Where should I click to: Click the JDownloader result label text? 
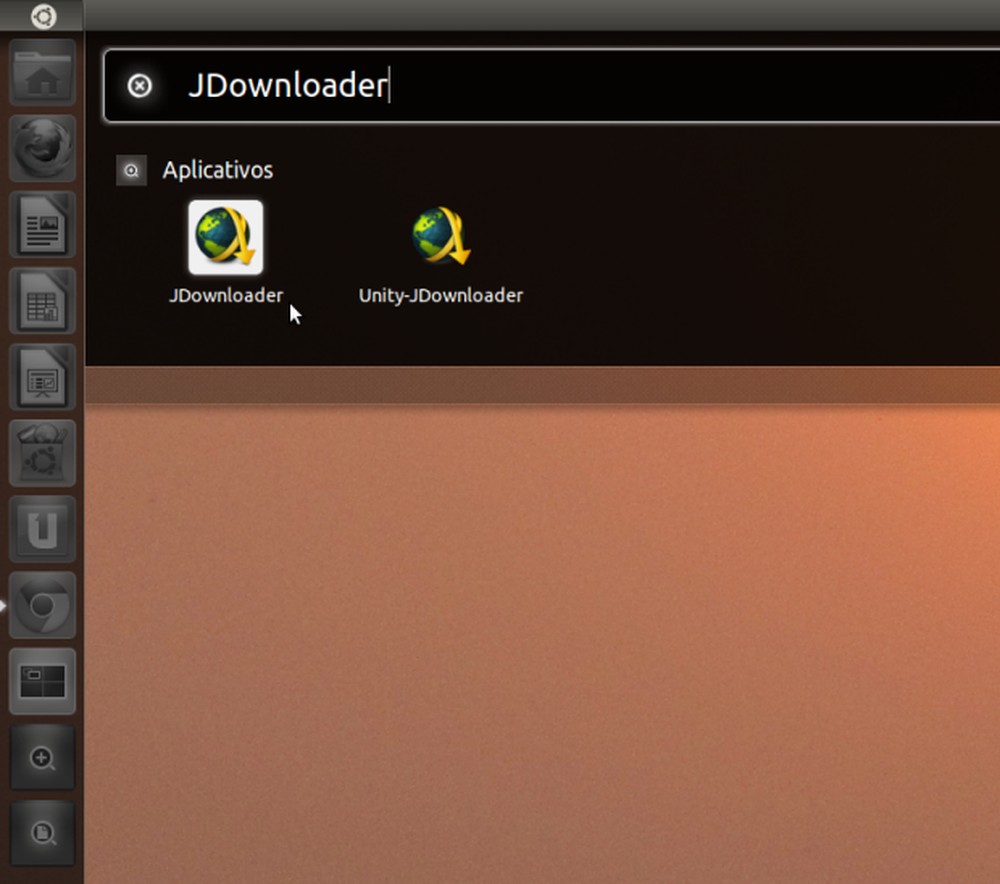[225, 295]
